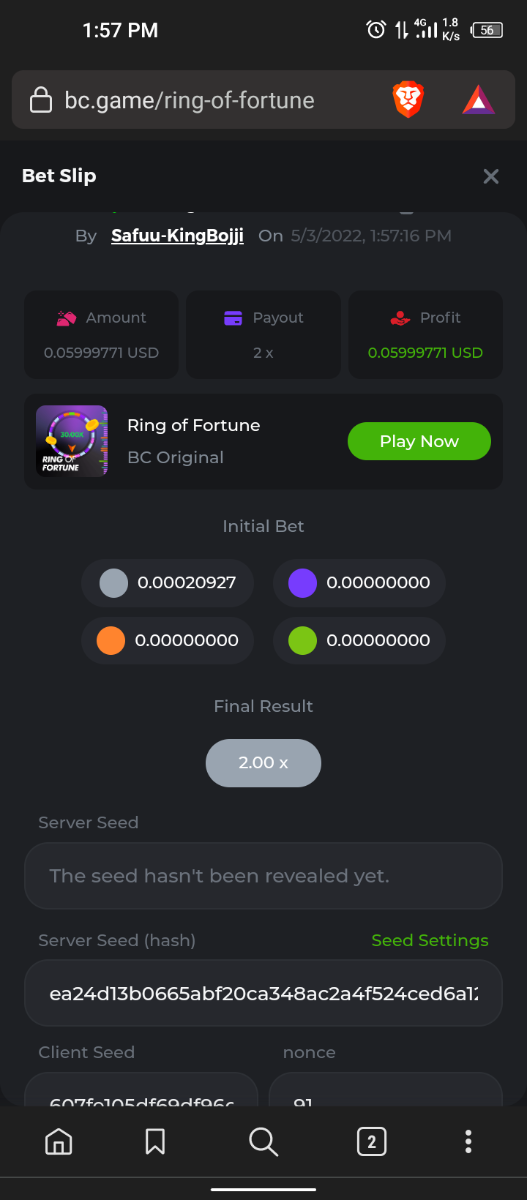The width and height of the screenshot is (527, 1200).
Task: Open the Brave Rewards triangle icon
Action: click(478, 100)
